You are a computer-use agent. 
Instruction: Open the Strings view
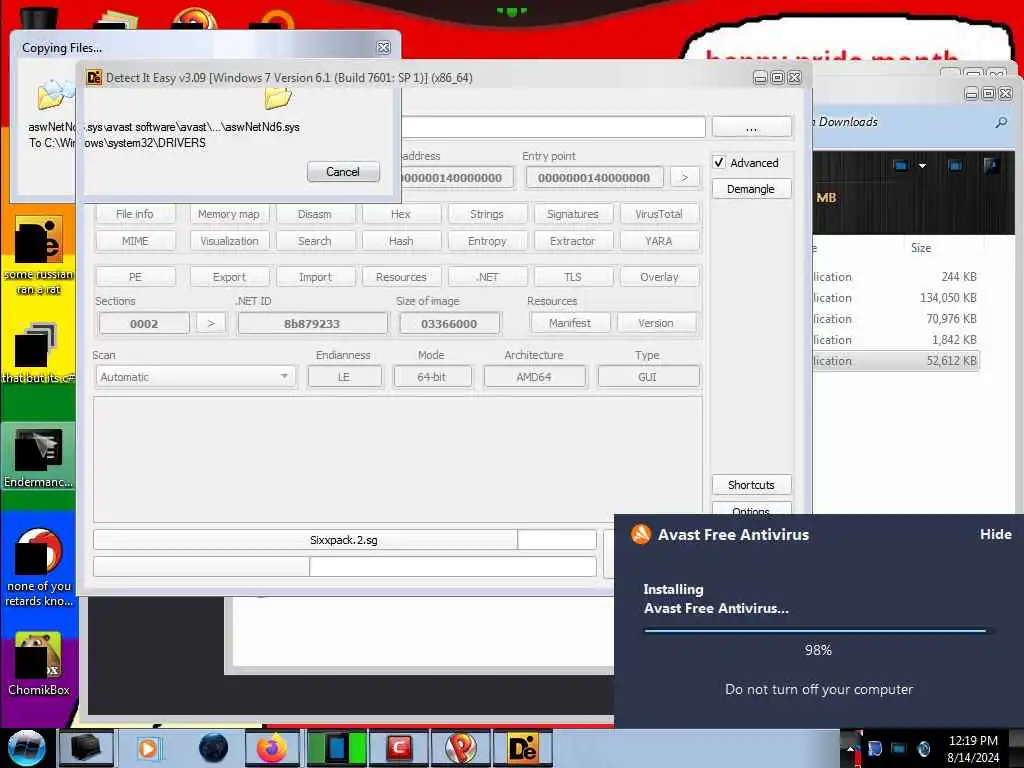(x=487, y=214)
